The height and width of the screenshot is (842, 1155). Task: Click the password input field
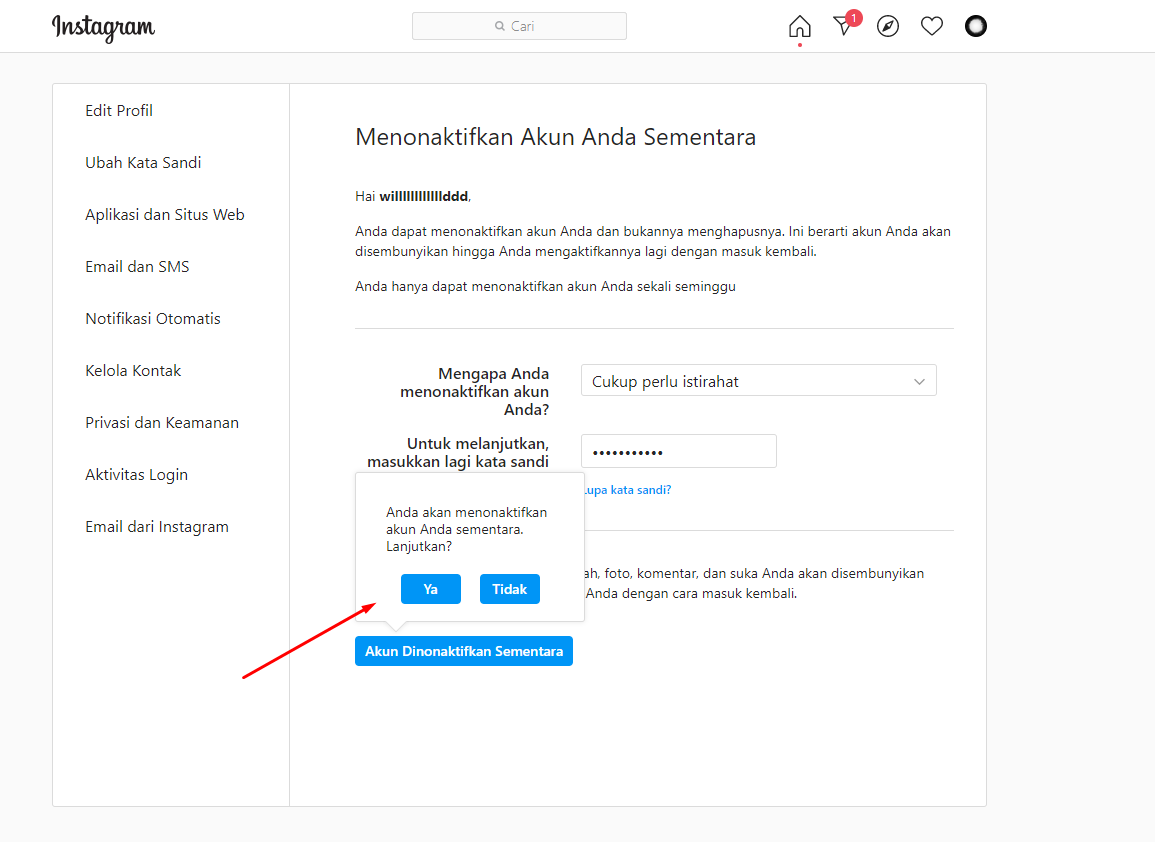click(678, 452)
